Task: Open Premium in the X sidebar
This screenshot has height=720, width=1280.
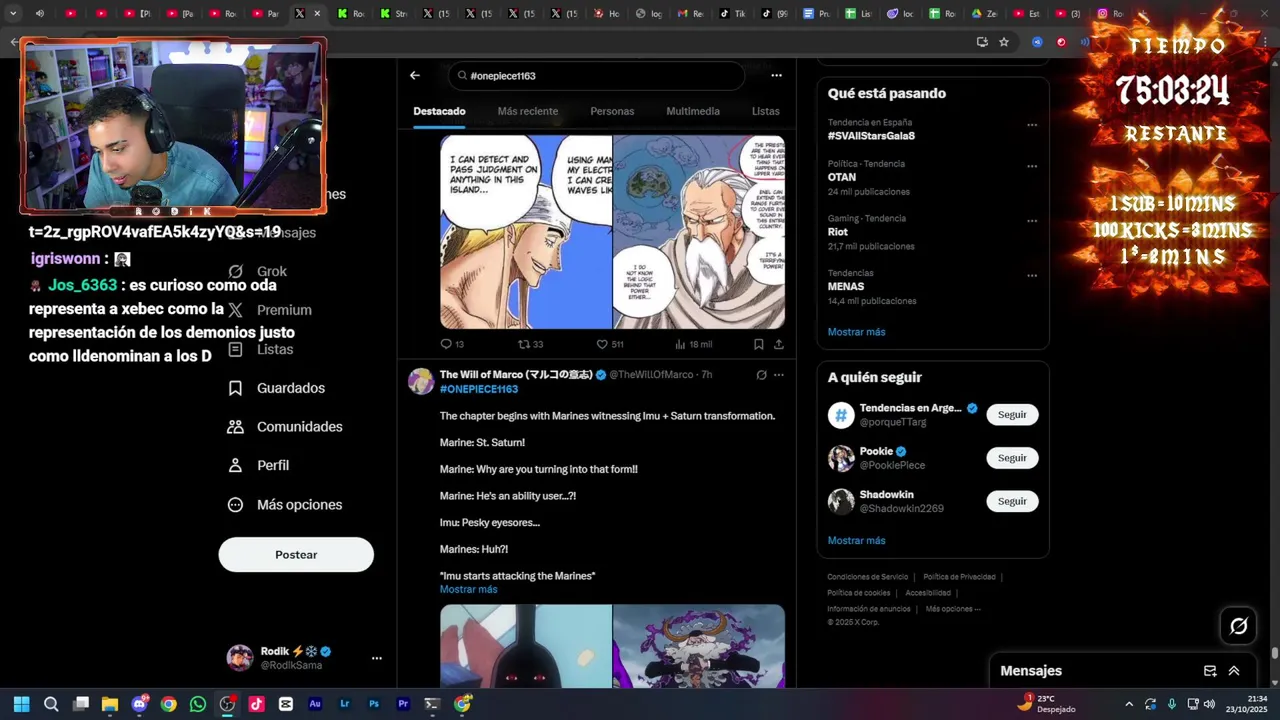Action: 270,310
